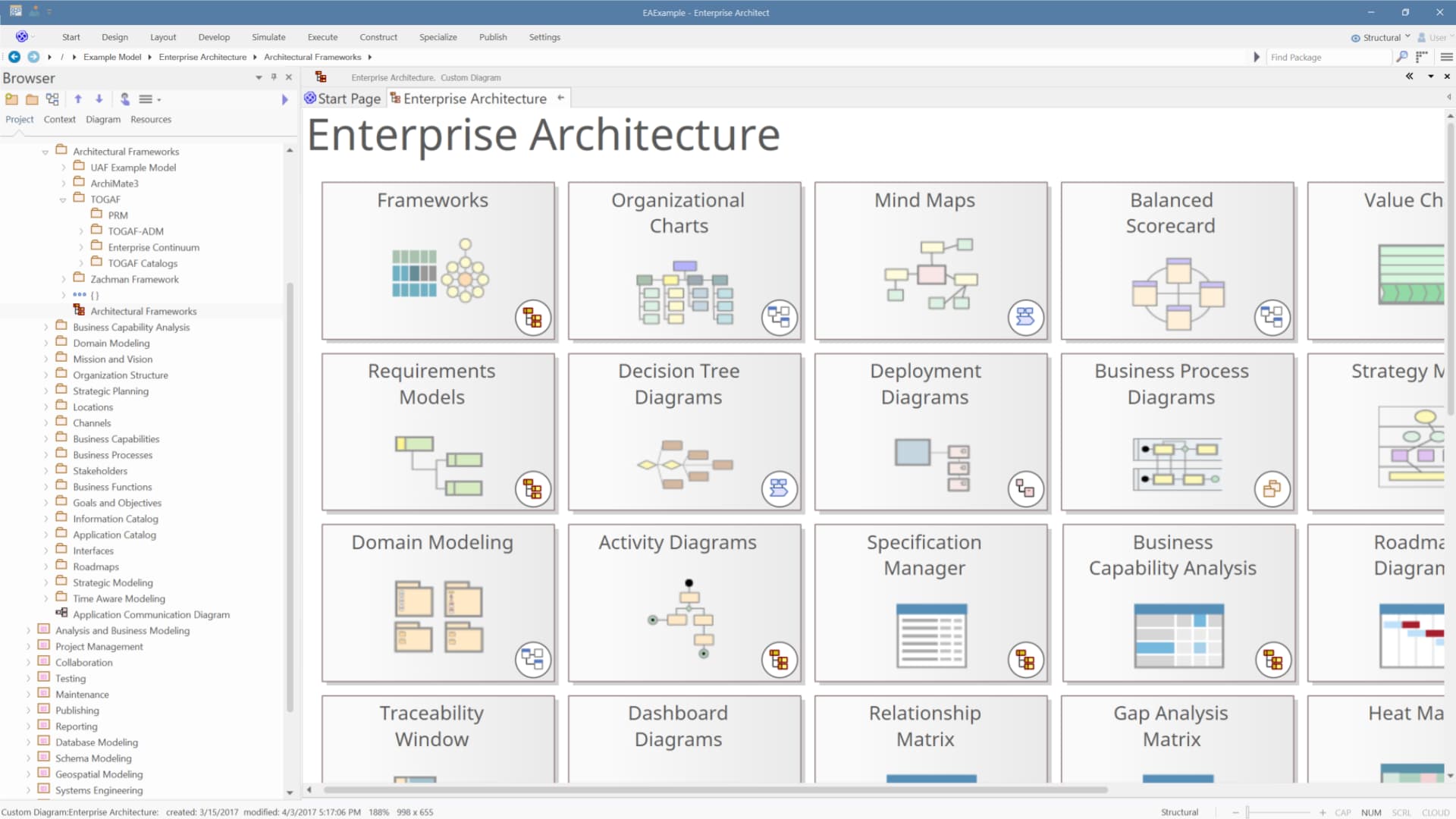The width and height of the screenshot is (1456, 819).
Task: Click the hamburger menu icon at top right
Action: 1445,57
